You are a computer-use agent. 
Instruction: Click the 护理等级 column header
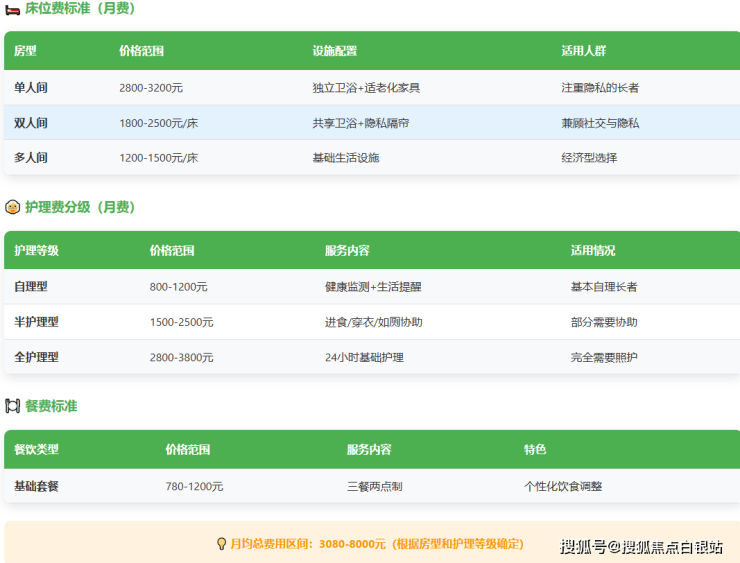pyautogui.click(x=36, y=250)
